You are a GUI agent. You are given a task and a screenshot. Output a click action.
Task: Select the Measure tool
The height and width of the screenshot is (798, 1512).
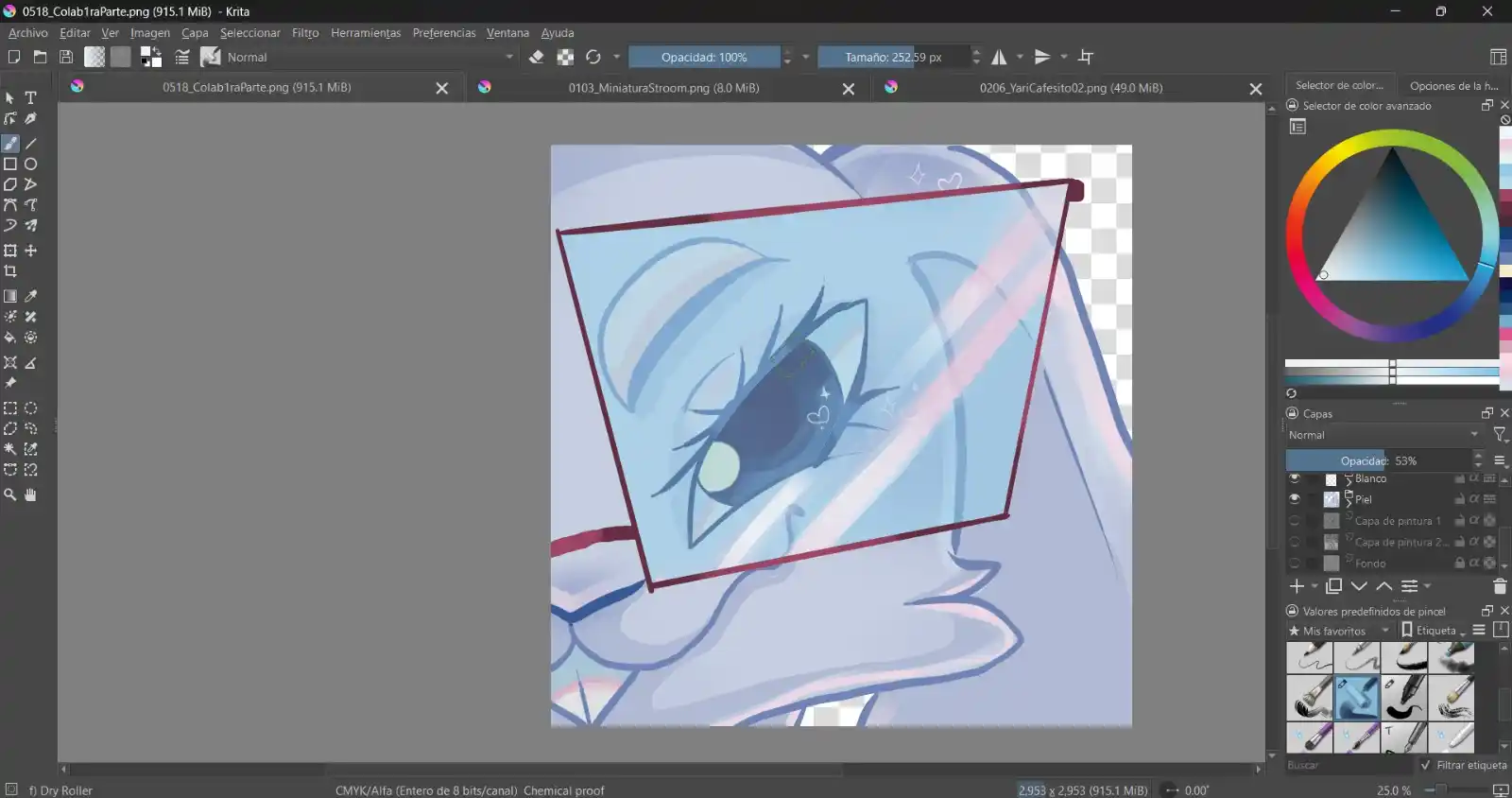point(30,363)
